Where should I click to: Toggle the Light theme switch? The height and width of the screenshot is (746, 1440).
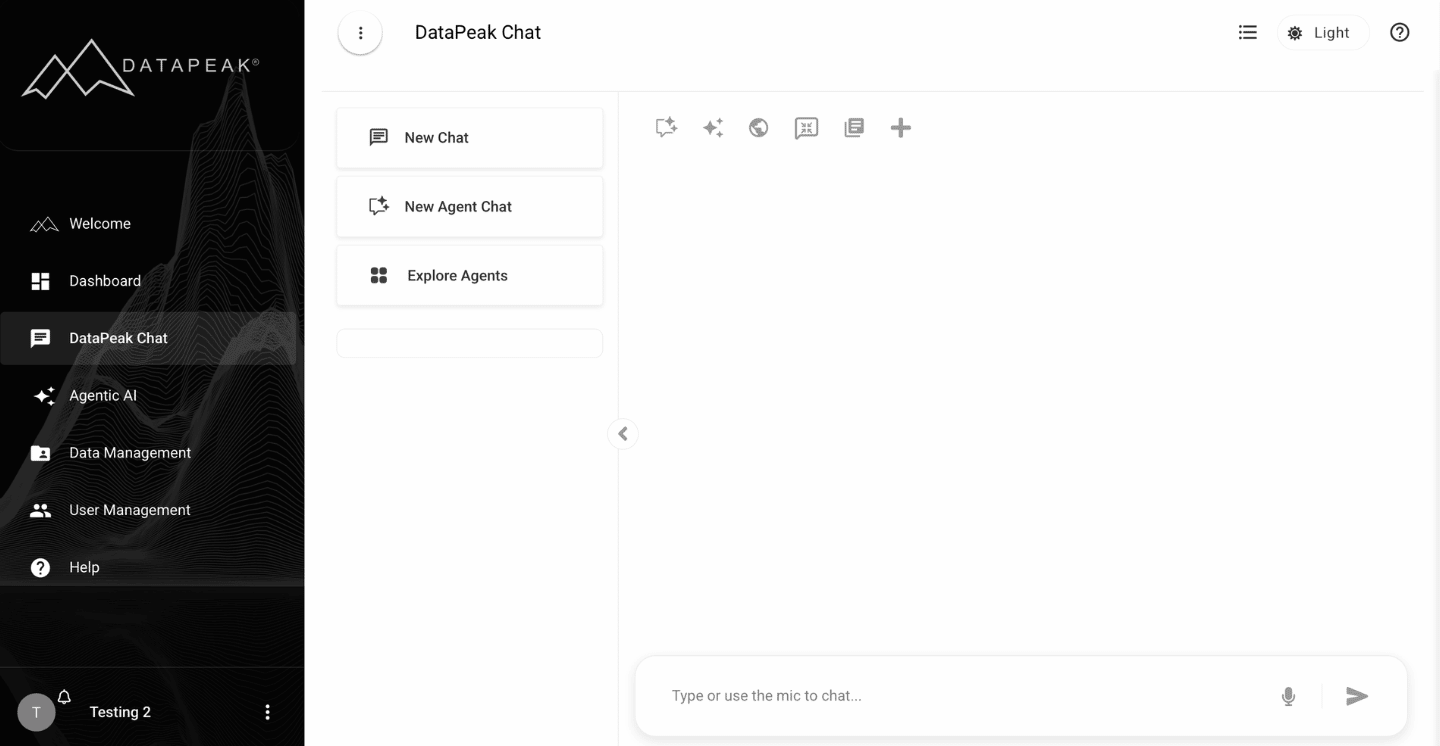click(x=1322, y=33)
